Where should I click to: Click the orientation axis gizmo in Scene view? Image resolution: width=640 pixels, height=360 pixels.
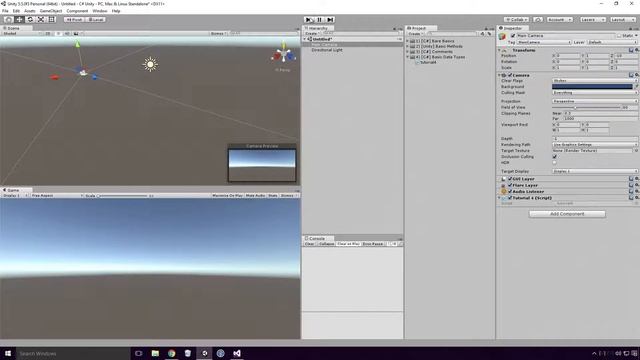(x=283, y=54)
